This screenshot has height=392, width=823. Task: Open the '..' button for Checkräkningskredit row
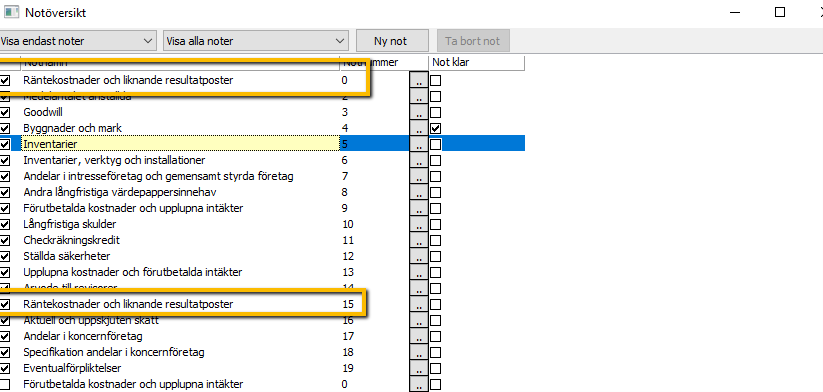[418, 240]
